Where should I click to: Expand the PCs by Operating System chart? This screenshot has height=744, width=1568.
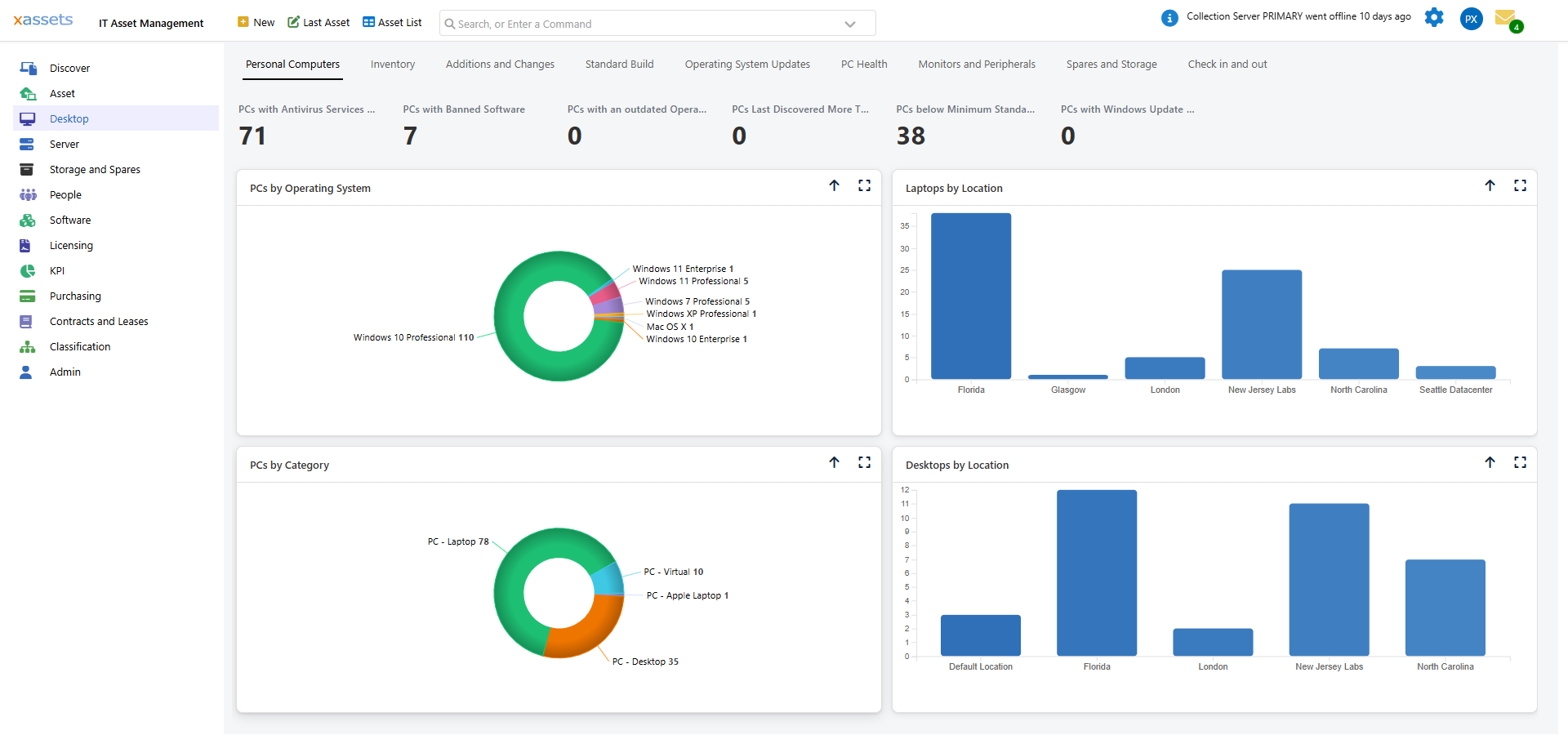[x=864, y=185]
